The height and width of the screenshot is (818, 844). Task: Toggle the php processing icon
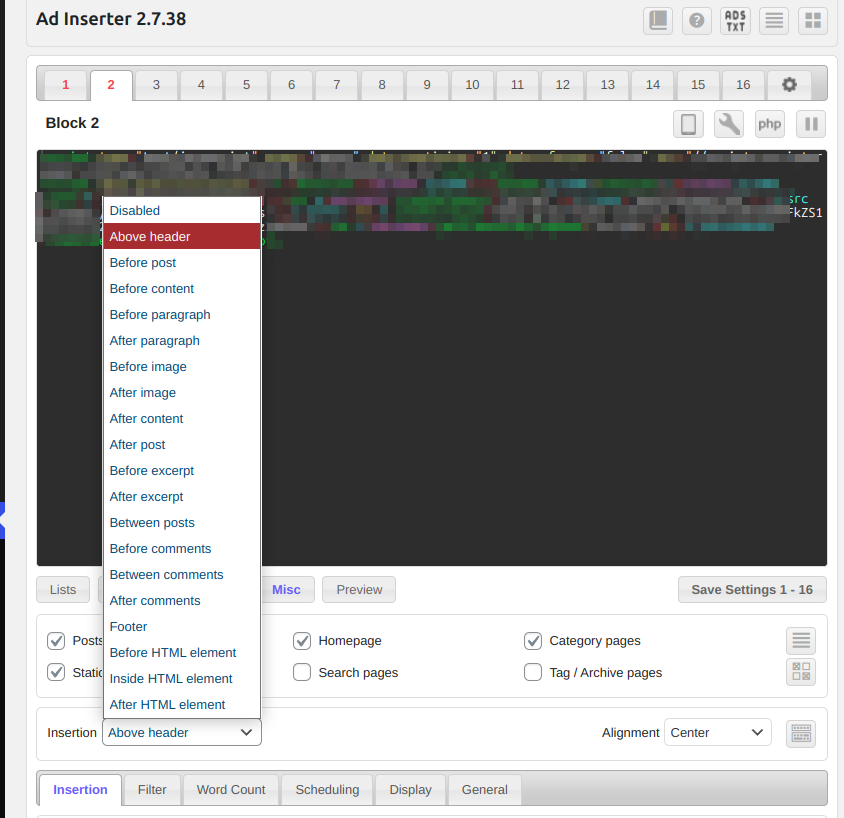(x=769, y=124)
